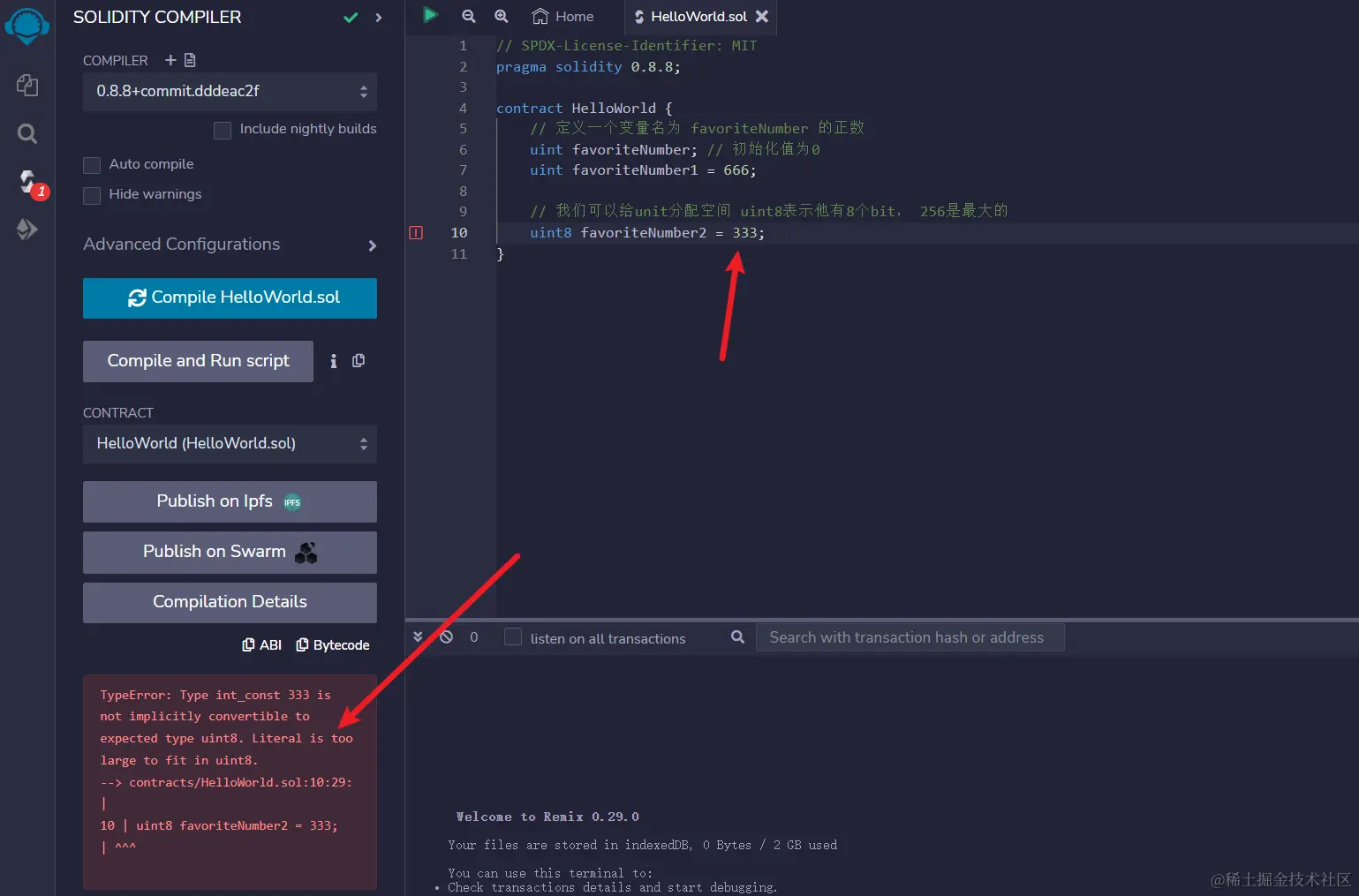Copy the script documentation icon
The width and height of the screenshot is (1359, 896).
point(359,360)
